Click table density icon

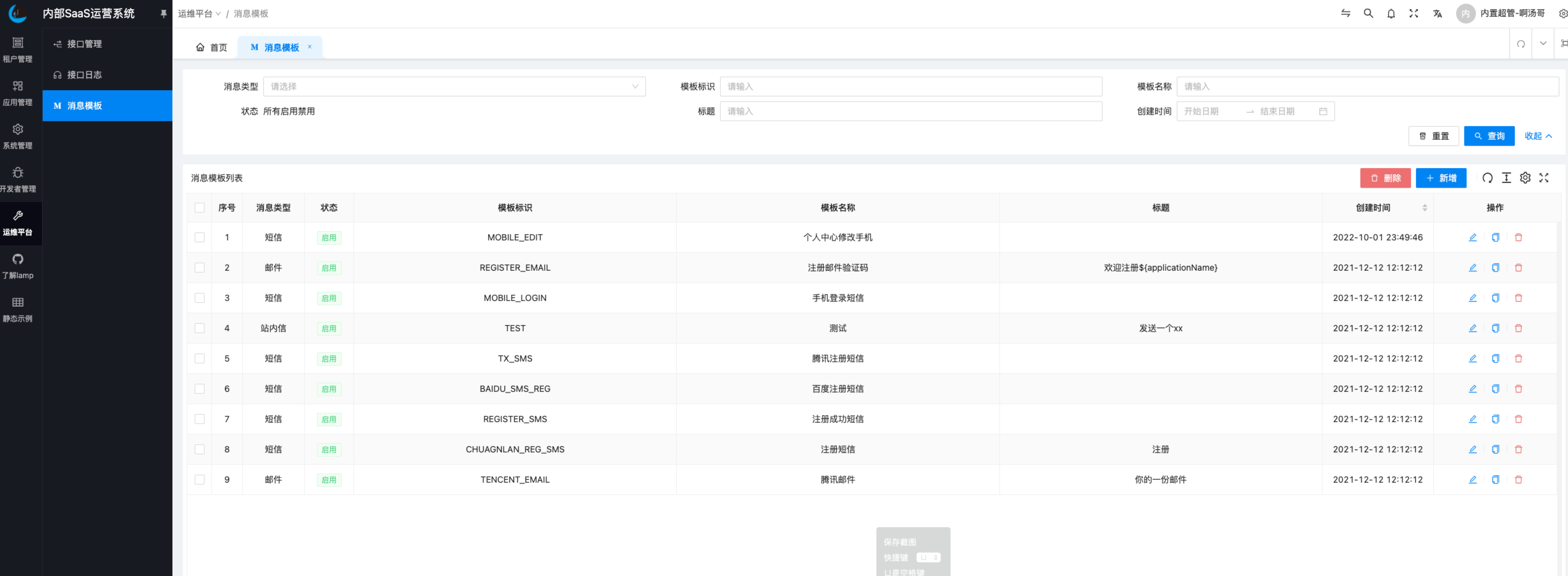tap(1506, 178)
